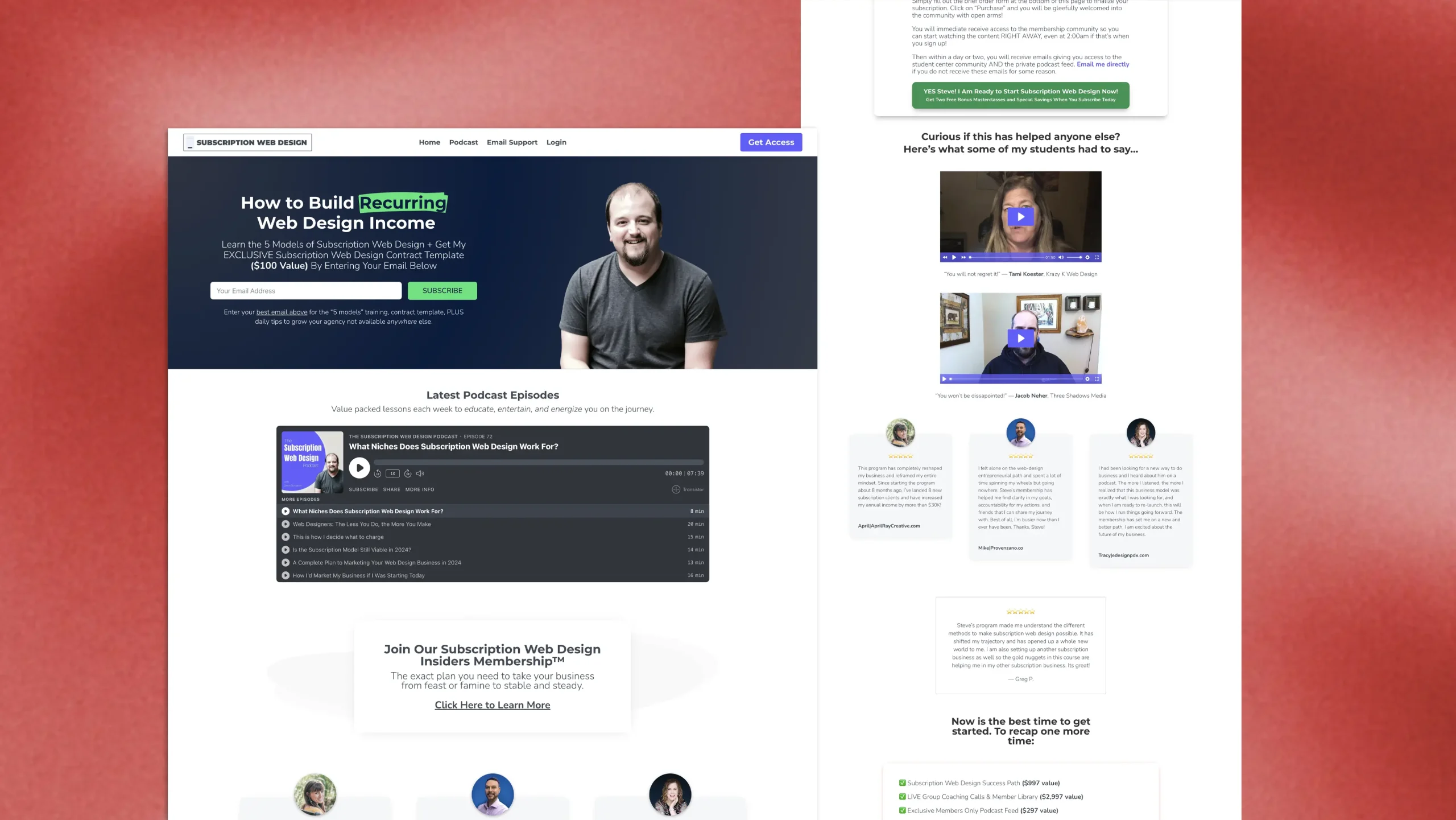Viewport: 1456px width, 820px height.
Task: Click the play button on second testimonial video
Action: (1020, 337)
